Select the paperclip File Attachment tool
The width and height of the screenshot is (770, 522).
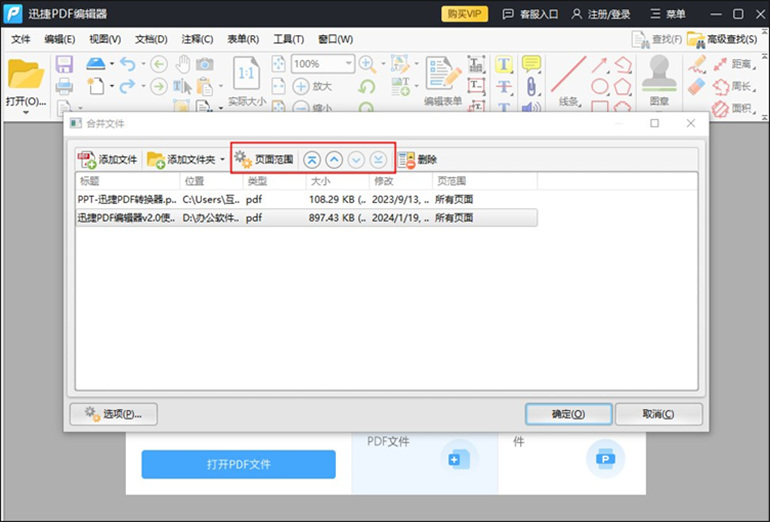[x=531, y=87]
